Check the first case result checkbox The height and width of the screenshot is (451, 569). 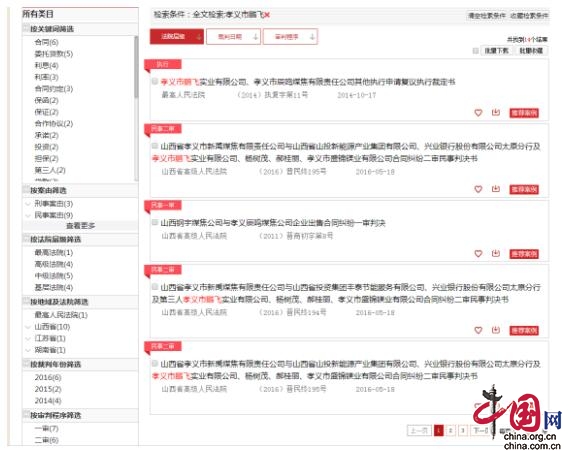pos(155,81)
